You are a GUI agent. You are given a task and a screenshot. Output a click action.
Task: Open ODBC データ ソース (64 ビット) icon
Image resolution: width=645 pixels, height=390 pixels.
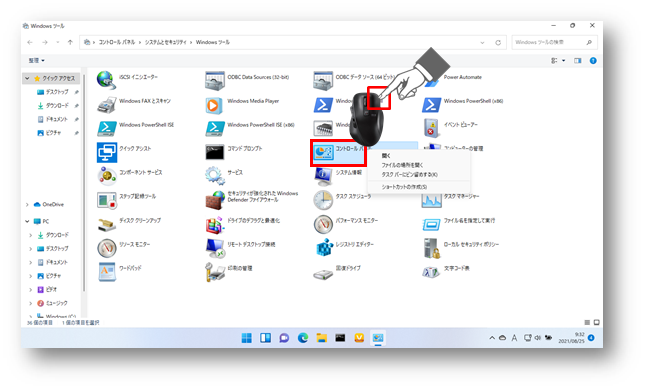pos(323,80)
